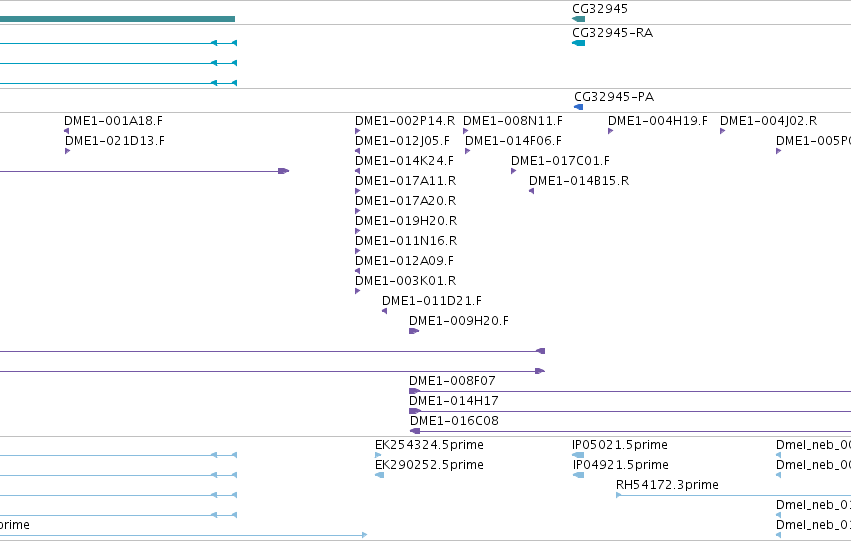This screenshot has height=541, width=851.
Task: Select the RH54172.3prime EST label
Action: pos(667,485)
